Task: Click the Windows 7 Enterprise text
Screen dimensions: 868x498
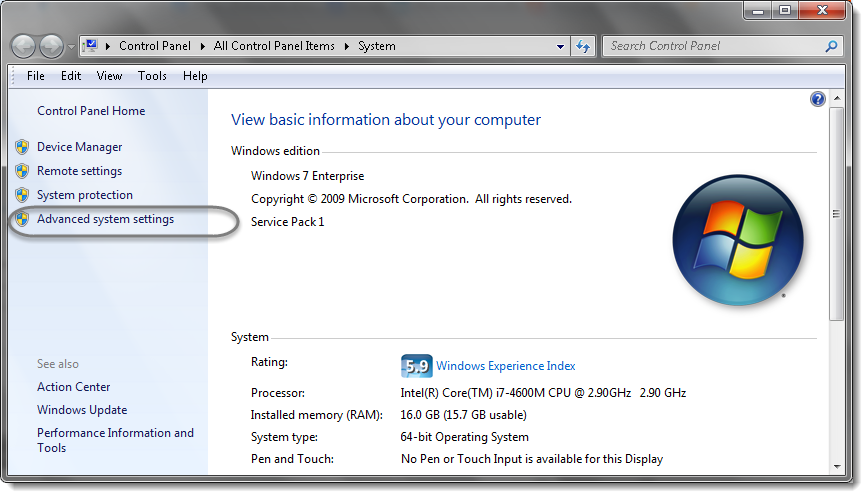Action: click(x=308, y=176)
